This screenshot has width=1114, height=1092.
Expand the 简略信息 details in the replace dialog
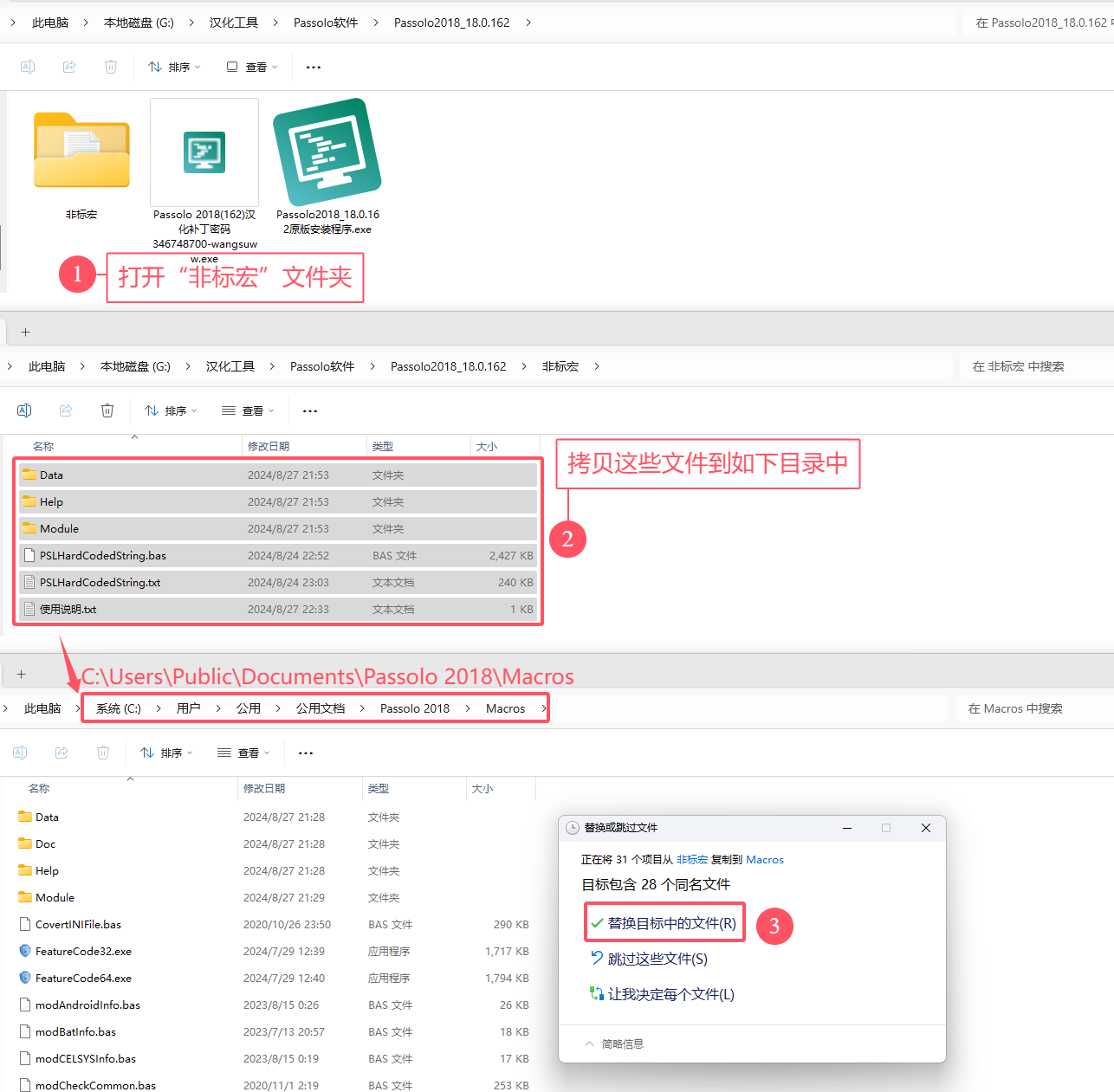click(613, 1044)
